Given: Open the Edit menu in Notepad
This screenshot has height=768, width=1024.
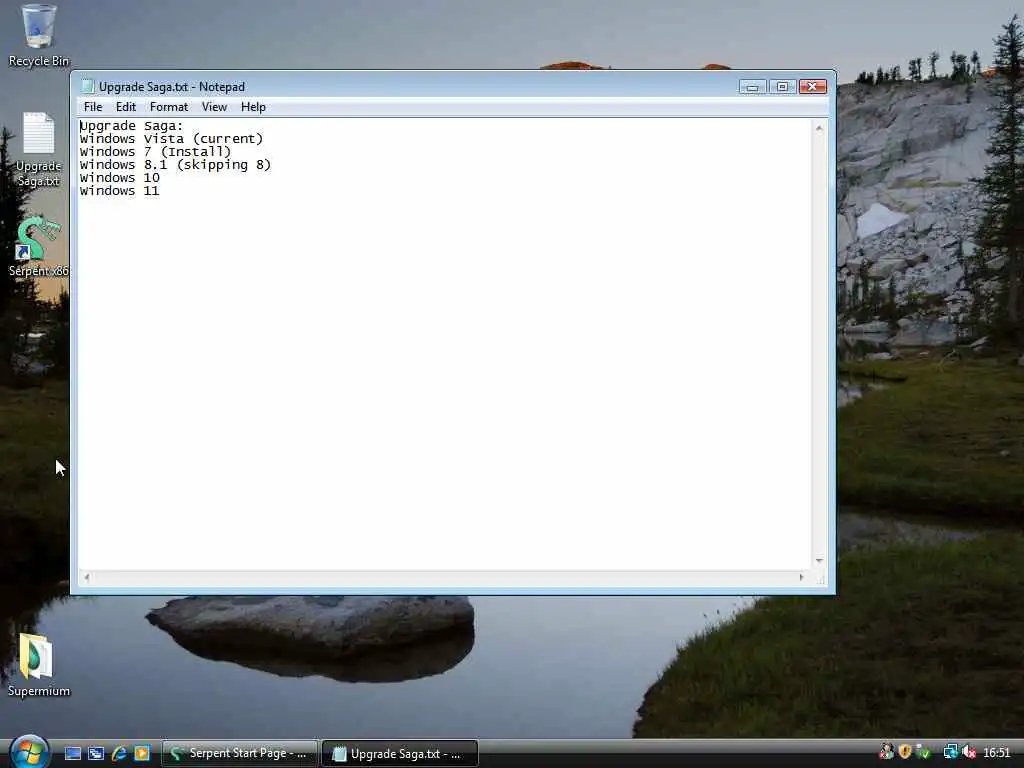Looking at the screenshot, I should coord(126,106).
